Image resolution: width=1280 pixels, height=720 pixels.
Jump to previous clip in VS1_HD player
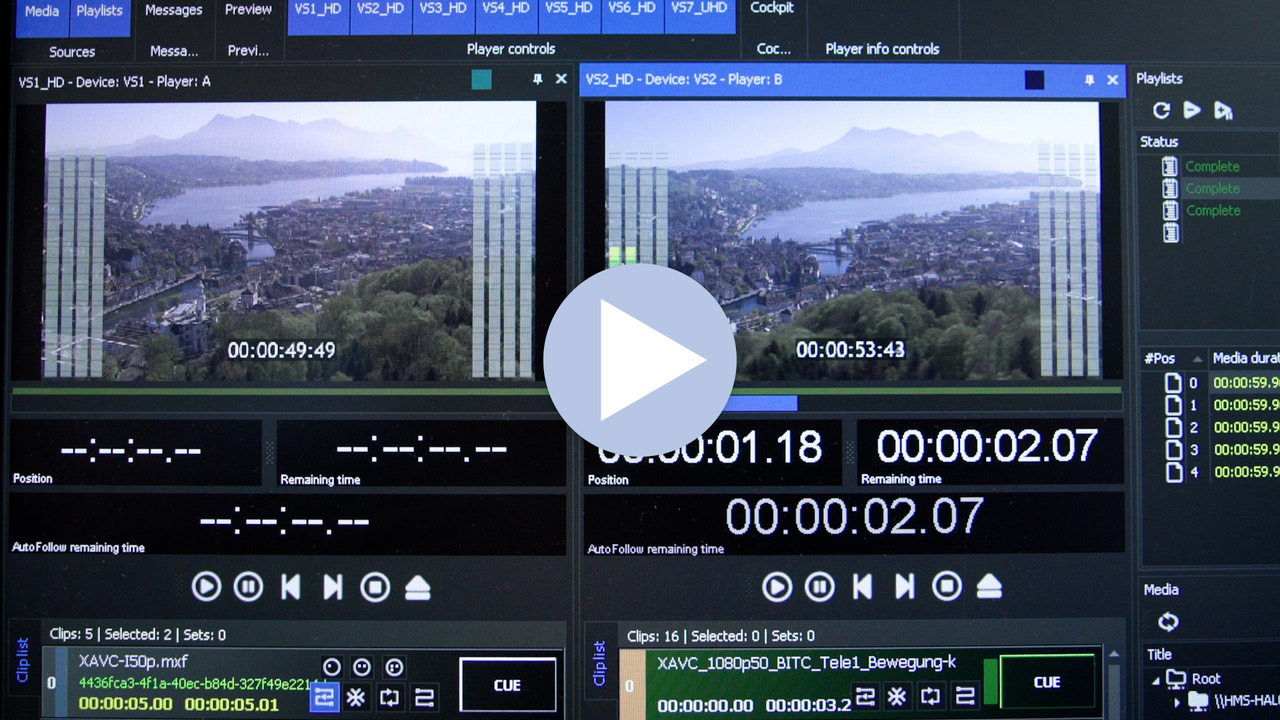tap(290, 587)
